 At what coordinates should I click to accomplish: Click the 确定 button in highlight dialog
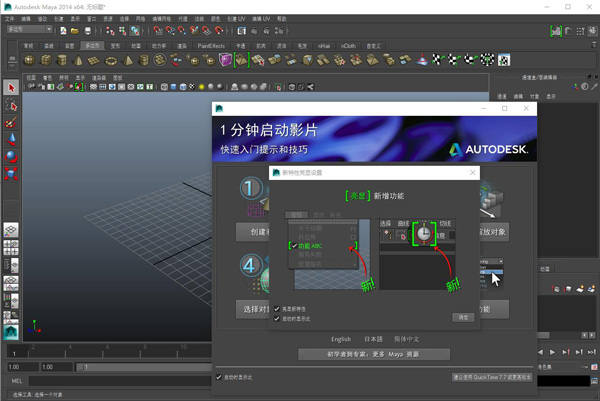[463, 317]
